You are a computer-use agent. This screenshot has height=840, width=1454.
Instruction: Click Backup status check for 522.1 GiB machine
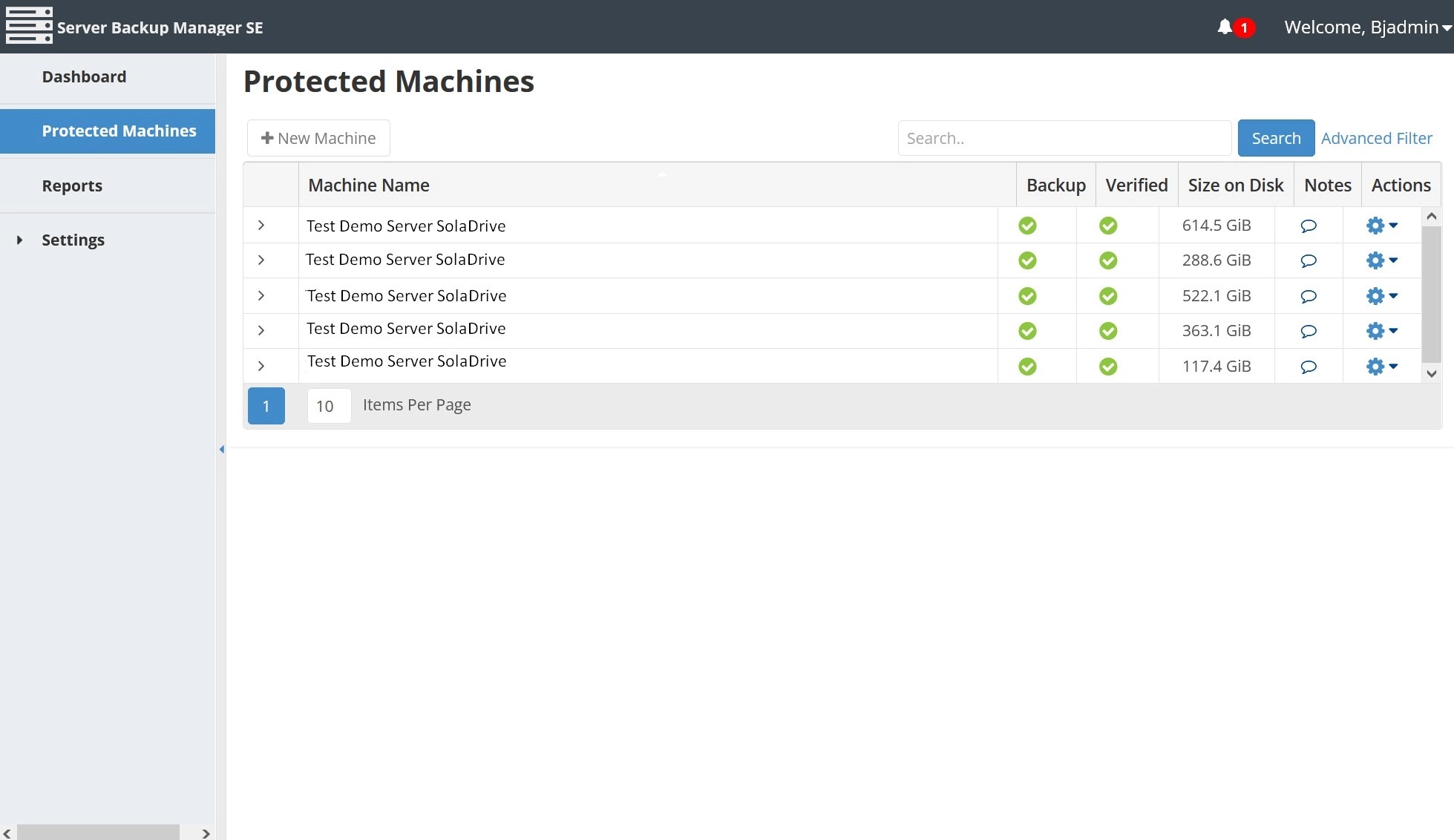[x=1027, y=296]
